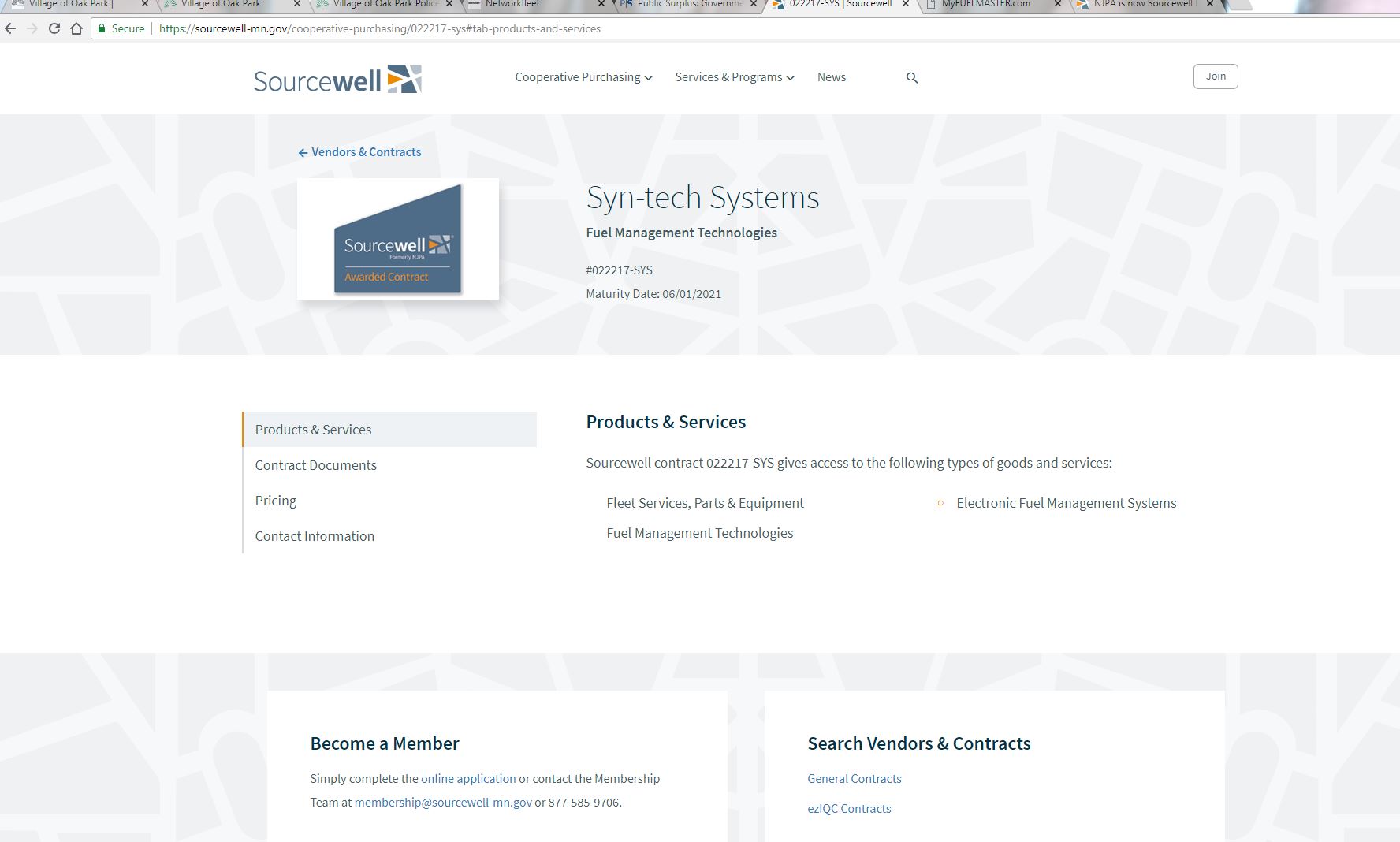Click the browser address bar URL
Image resolution: width=1400 pixels, height=842 pixels.
379,28
